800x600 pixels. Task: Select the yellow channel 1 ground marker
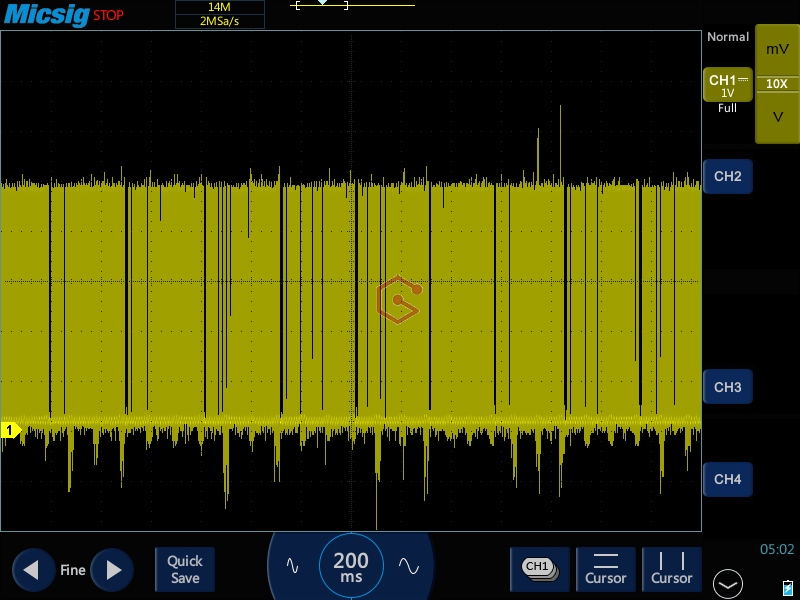(x=11, y=430)
